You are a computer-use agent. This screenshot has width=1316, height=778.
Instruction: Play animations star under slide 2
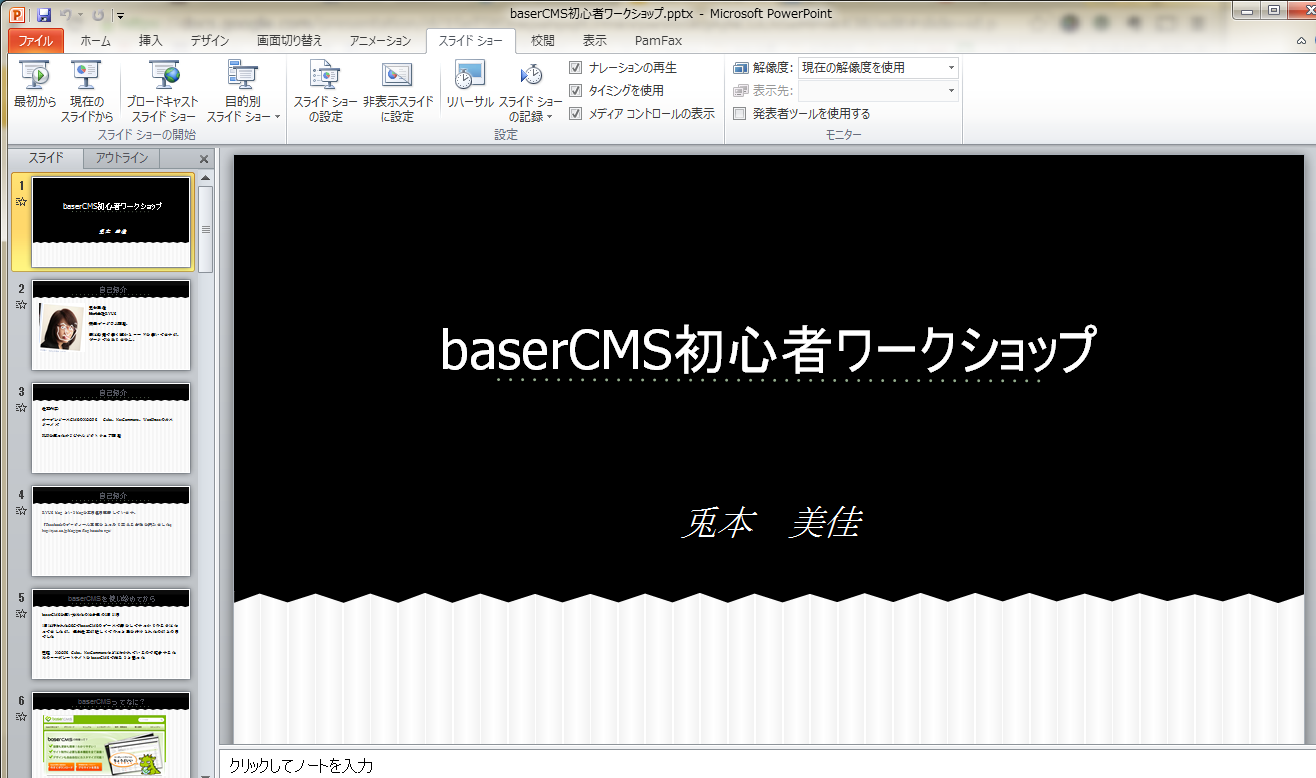21,305
